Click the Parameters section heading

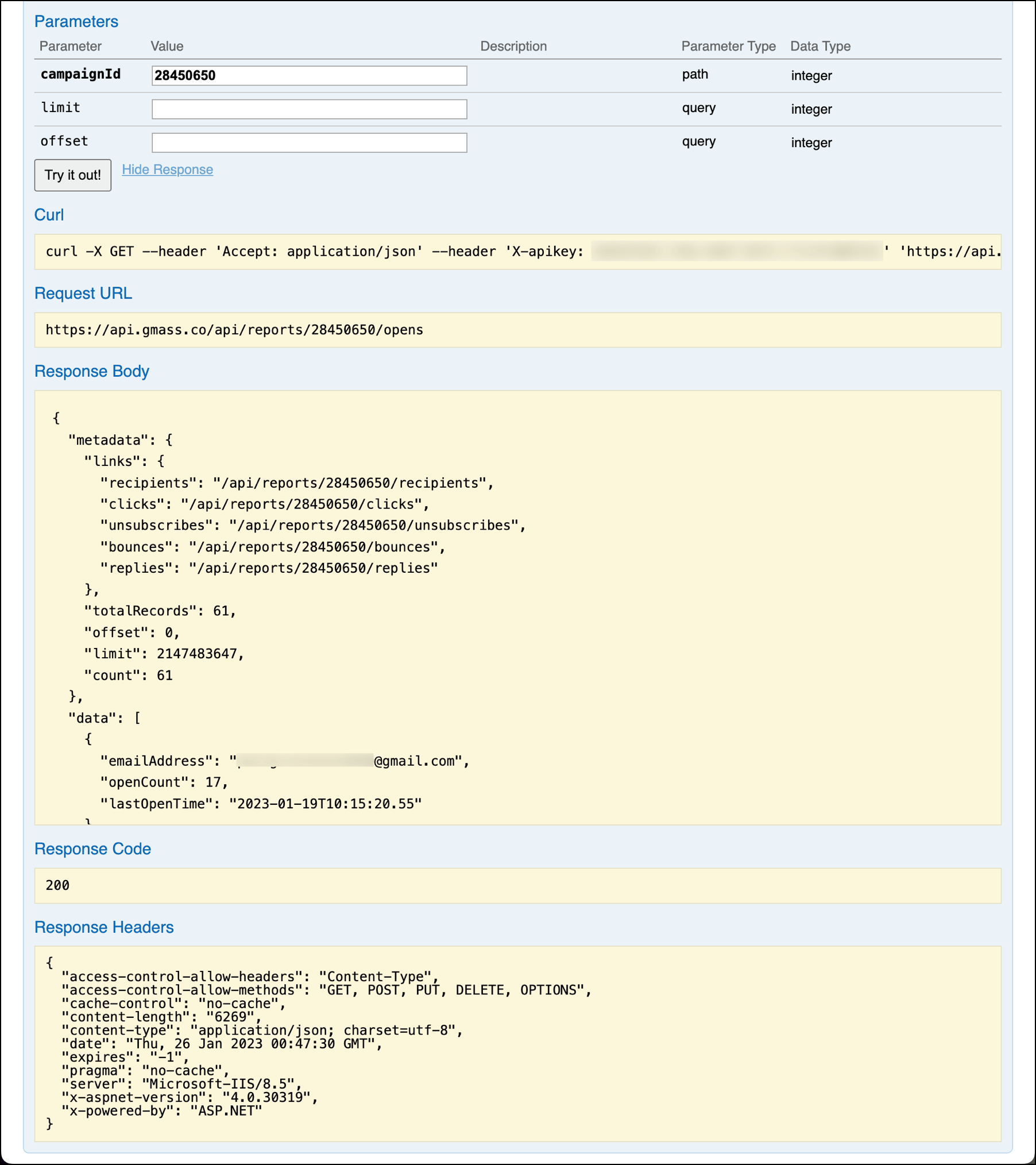click(76, 21)
